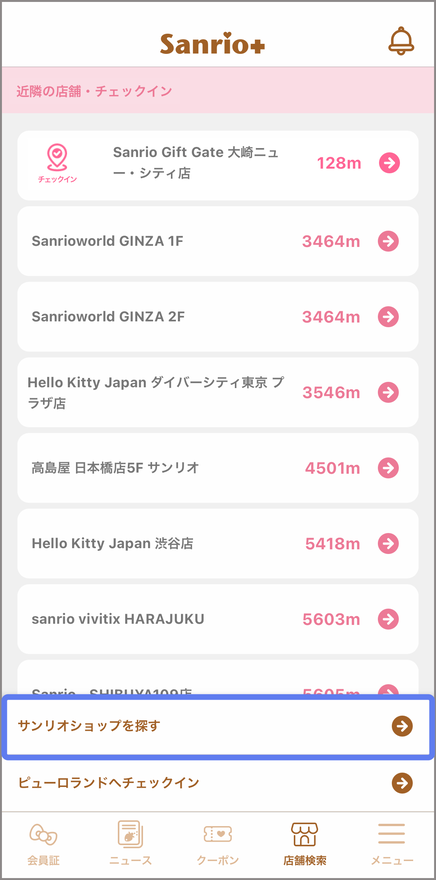Tap the arrow beside sanrio vivitix HARAJUKU
Image resolution: width=436 pixels, height=880 pixels.
388,619
